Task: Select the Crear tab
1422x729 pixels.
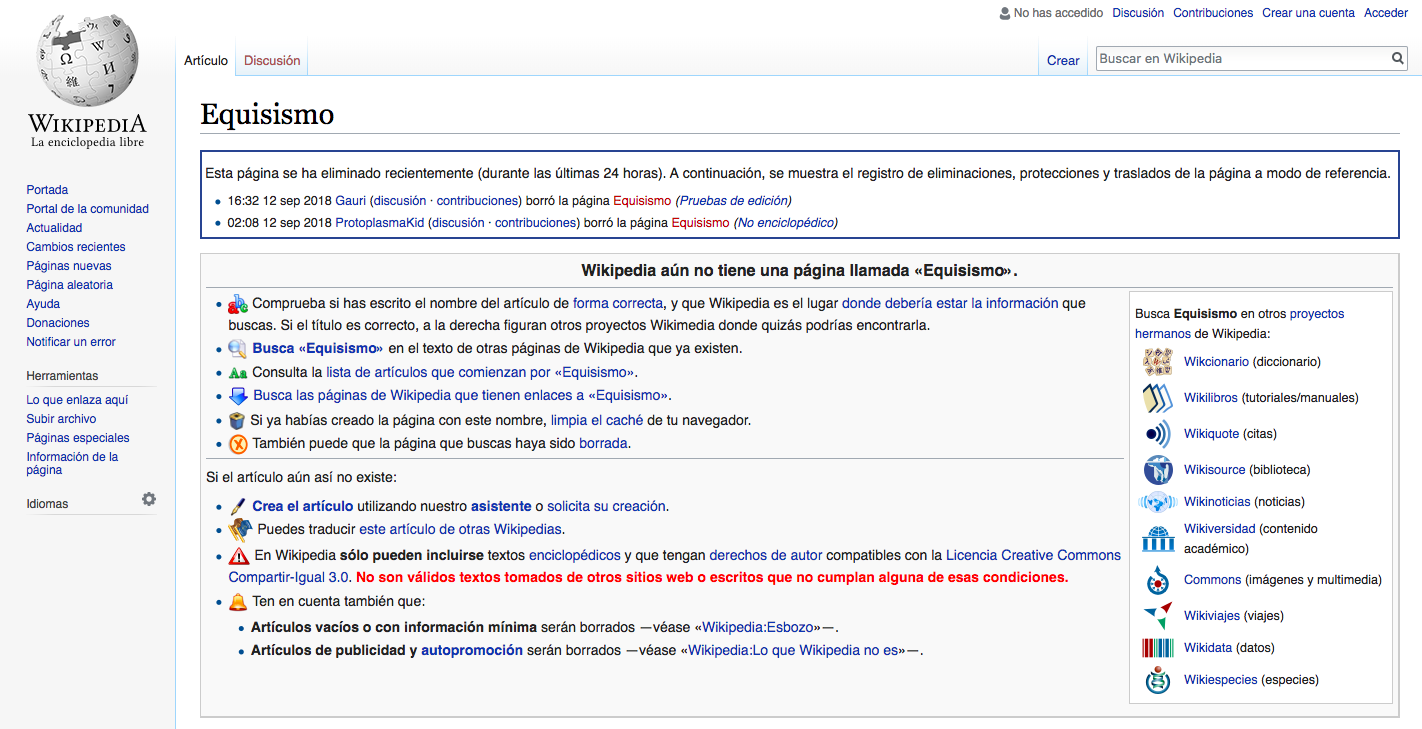Action: coord(1063,61)
